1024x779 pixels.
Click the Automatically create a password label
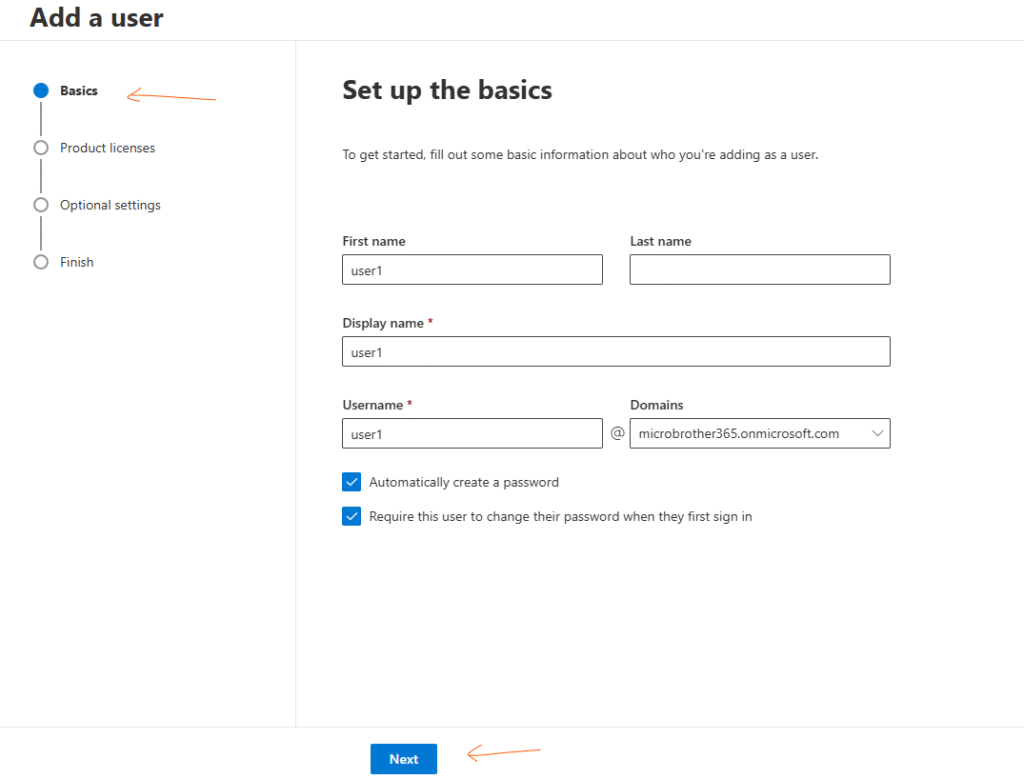[x=464, y=482]
